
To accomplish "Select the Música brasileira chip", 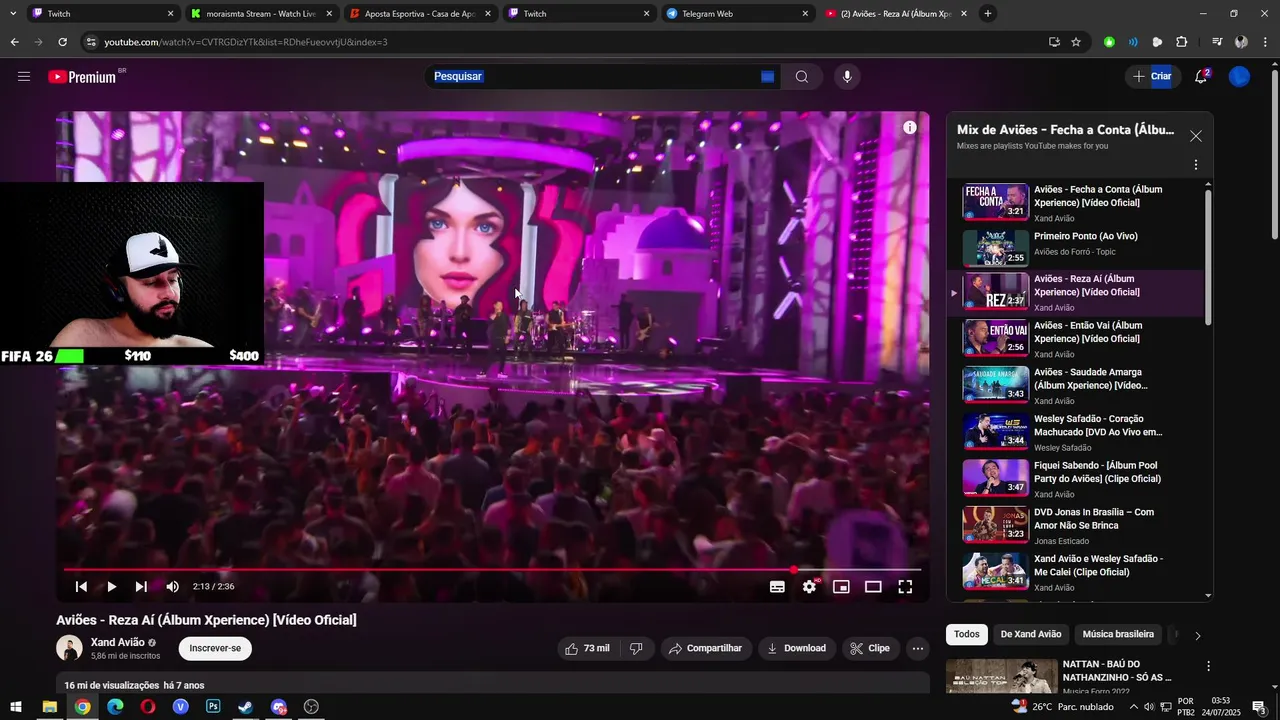I will tap(1118, 635).
